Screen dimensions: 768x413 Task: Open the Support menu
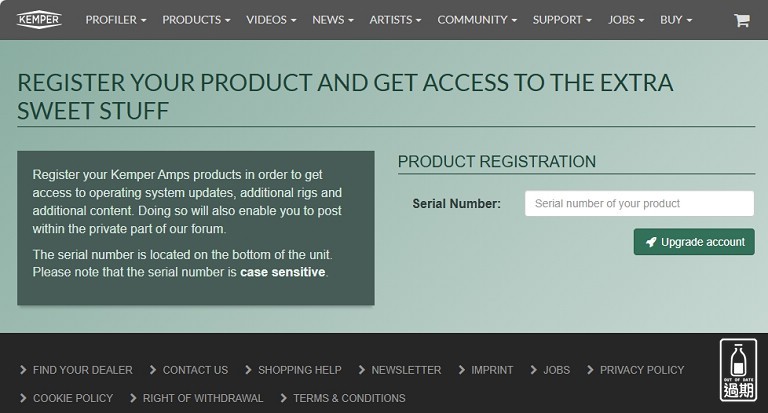coord(562,20)
